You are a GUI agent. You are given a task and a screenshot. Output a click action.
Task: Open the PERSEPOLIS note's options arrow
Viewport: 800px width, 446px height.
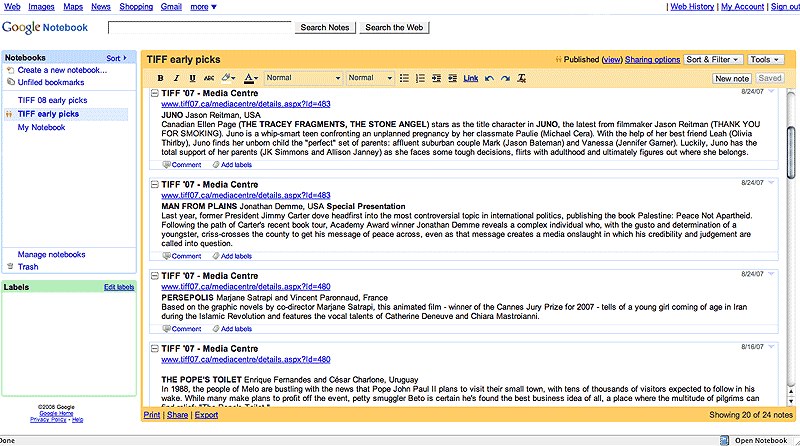[x=771, y=274]
